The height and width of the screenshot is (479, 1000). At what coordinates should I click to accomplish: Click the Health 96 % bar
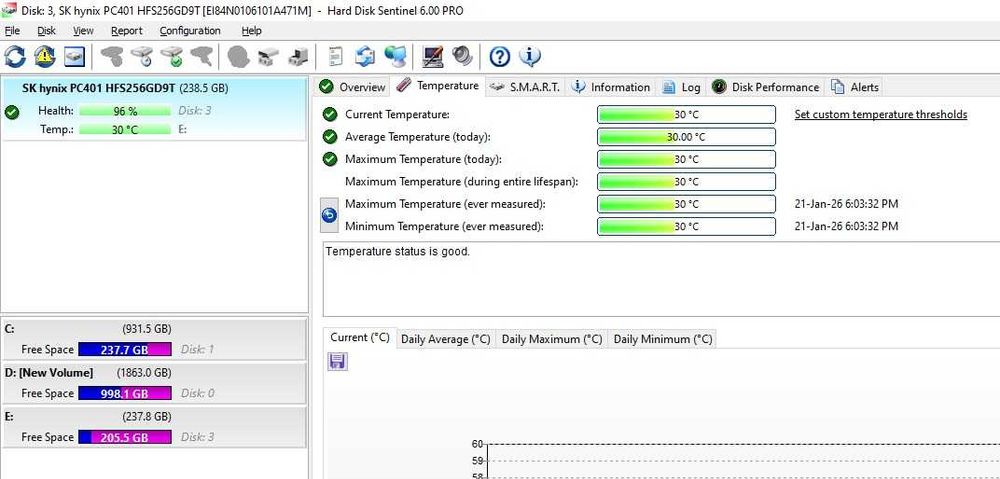click(125, 111)
